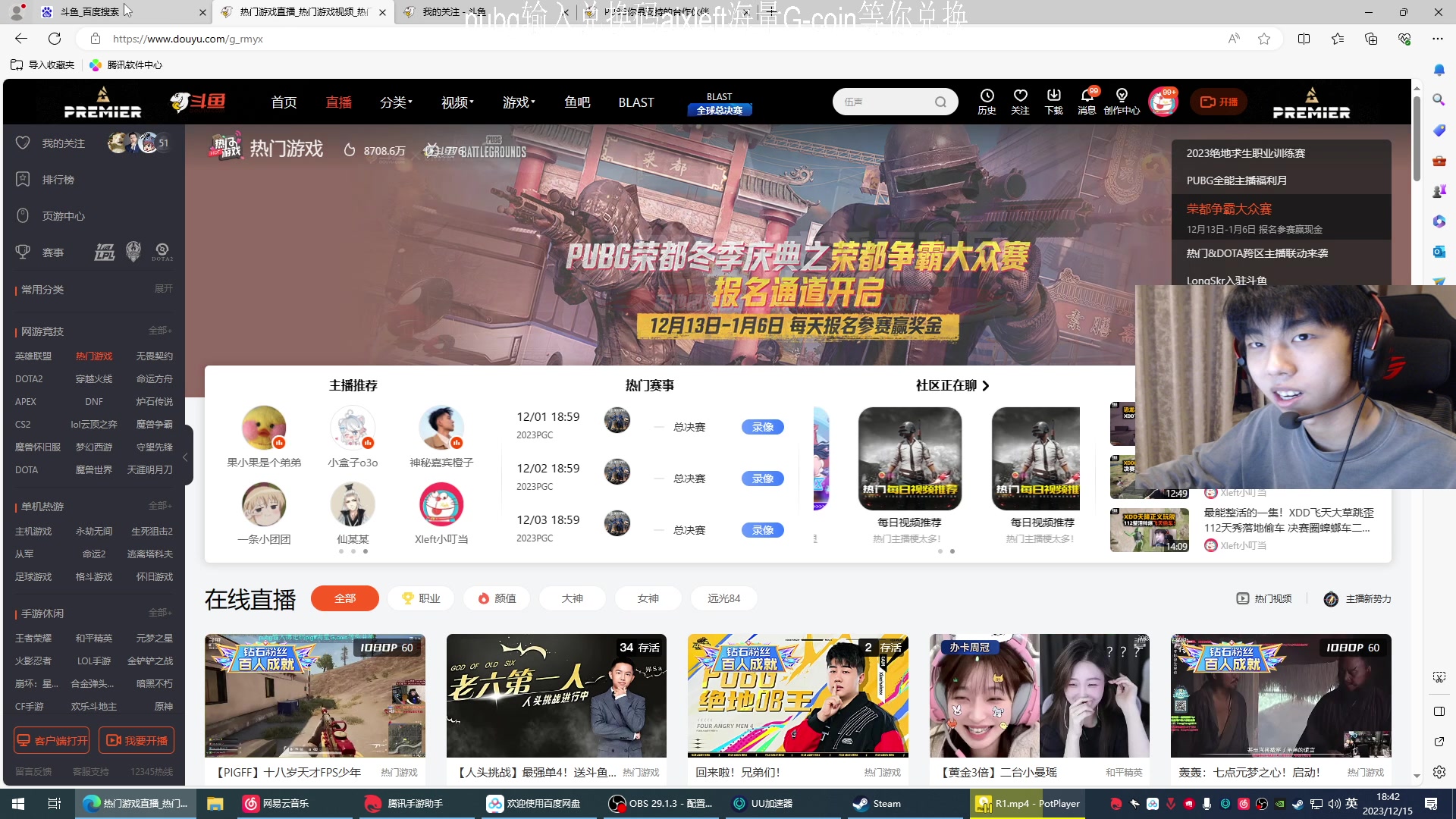Open the 消息 notification bell
The height and width of the screenshot is (819, 1456).
click(1087, 101)
